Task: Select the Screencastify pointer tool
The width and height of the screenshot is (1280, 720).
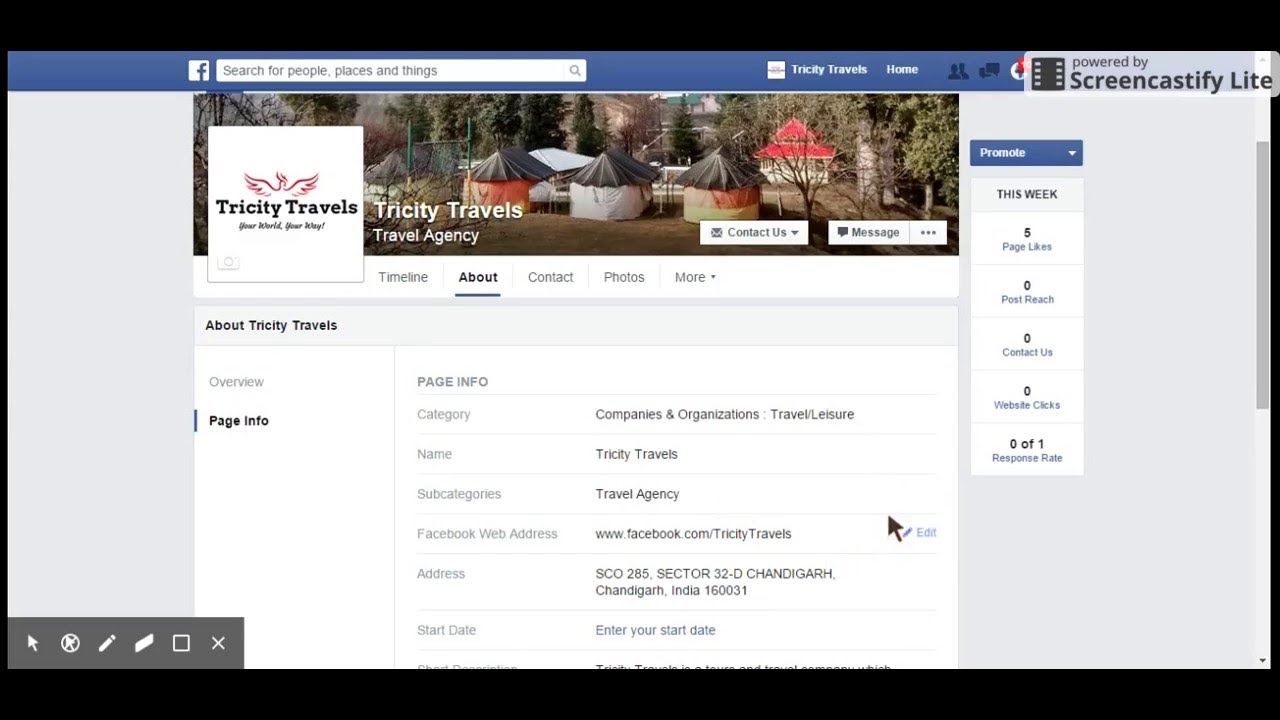Action: coord(33,643)
